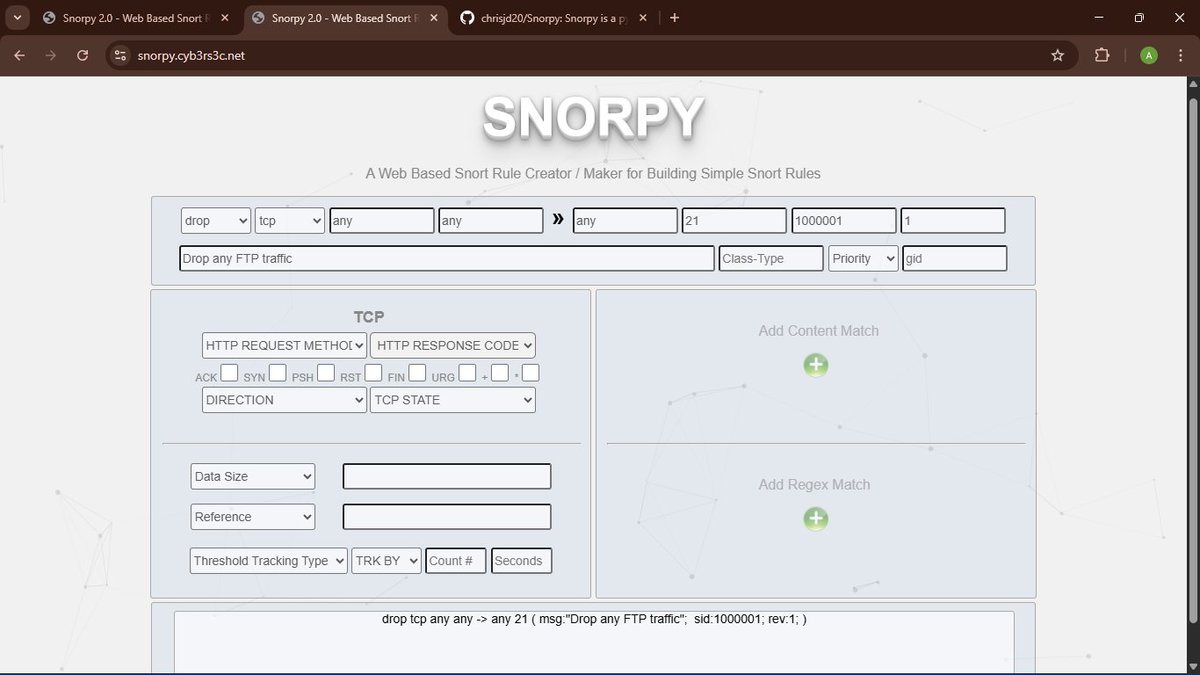This screenshot has width=1200, height=675.
Task: Open the TCP STATE dropdown
Action: 453,400
